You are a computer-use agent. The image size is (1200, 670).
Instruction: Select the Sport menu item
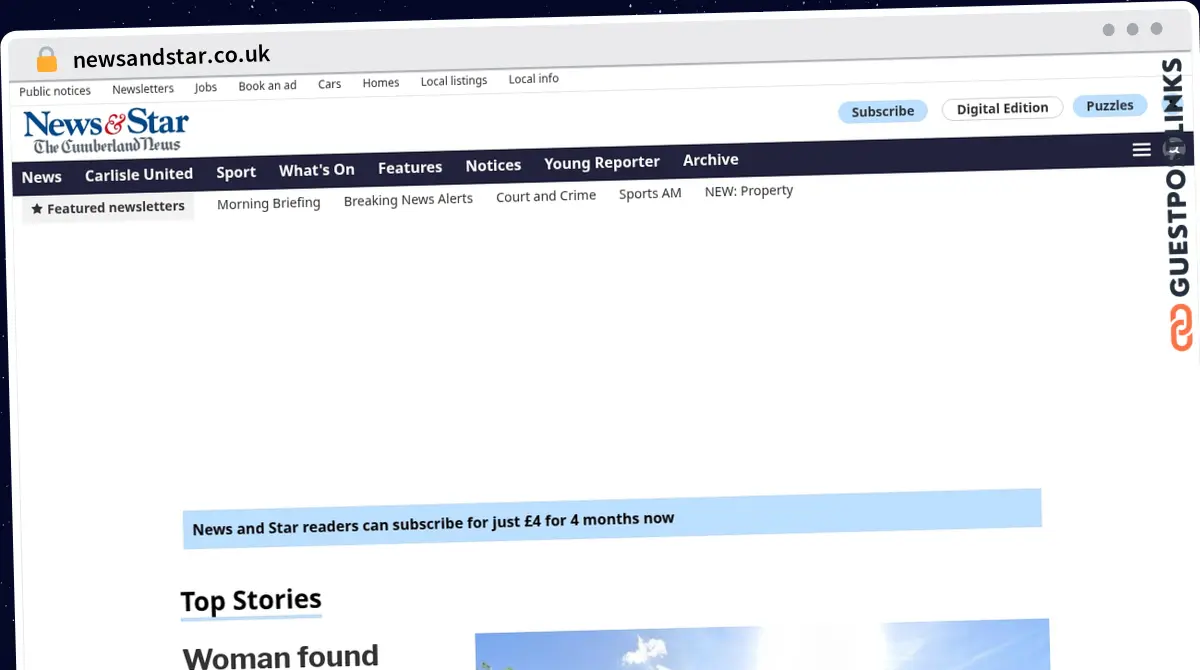[x=236, y=172]
